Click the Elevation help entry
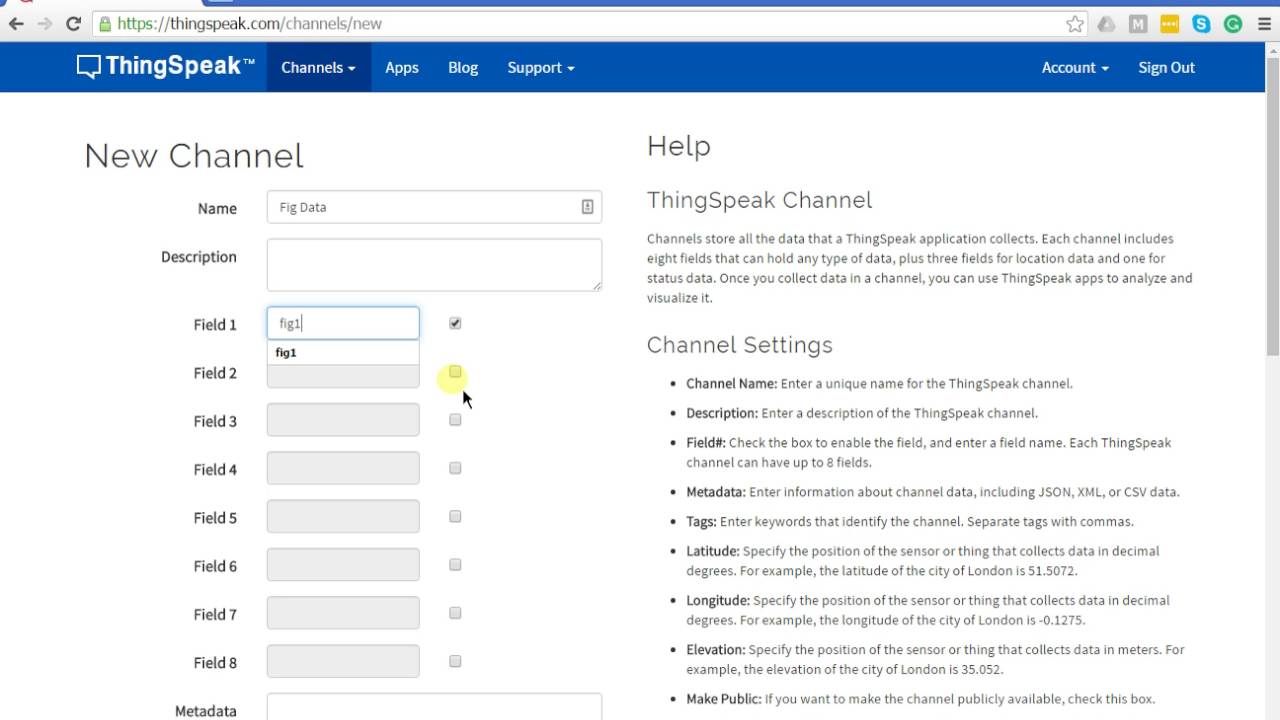The width and height of the screenshot is (1280, 720). [935, 659]
